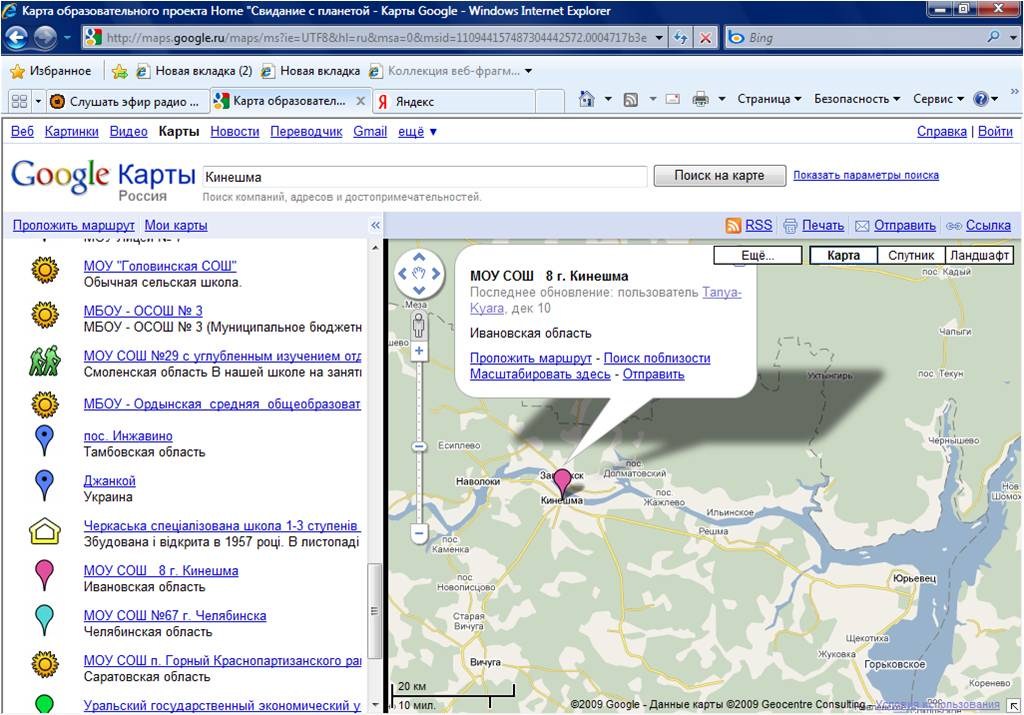Open the address bar history dropdown
This screenshot has height=715, width=1024.
[x=660, y=38]
